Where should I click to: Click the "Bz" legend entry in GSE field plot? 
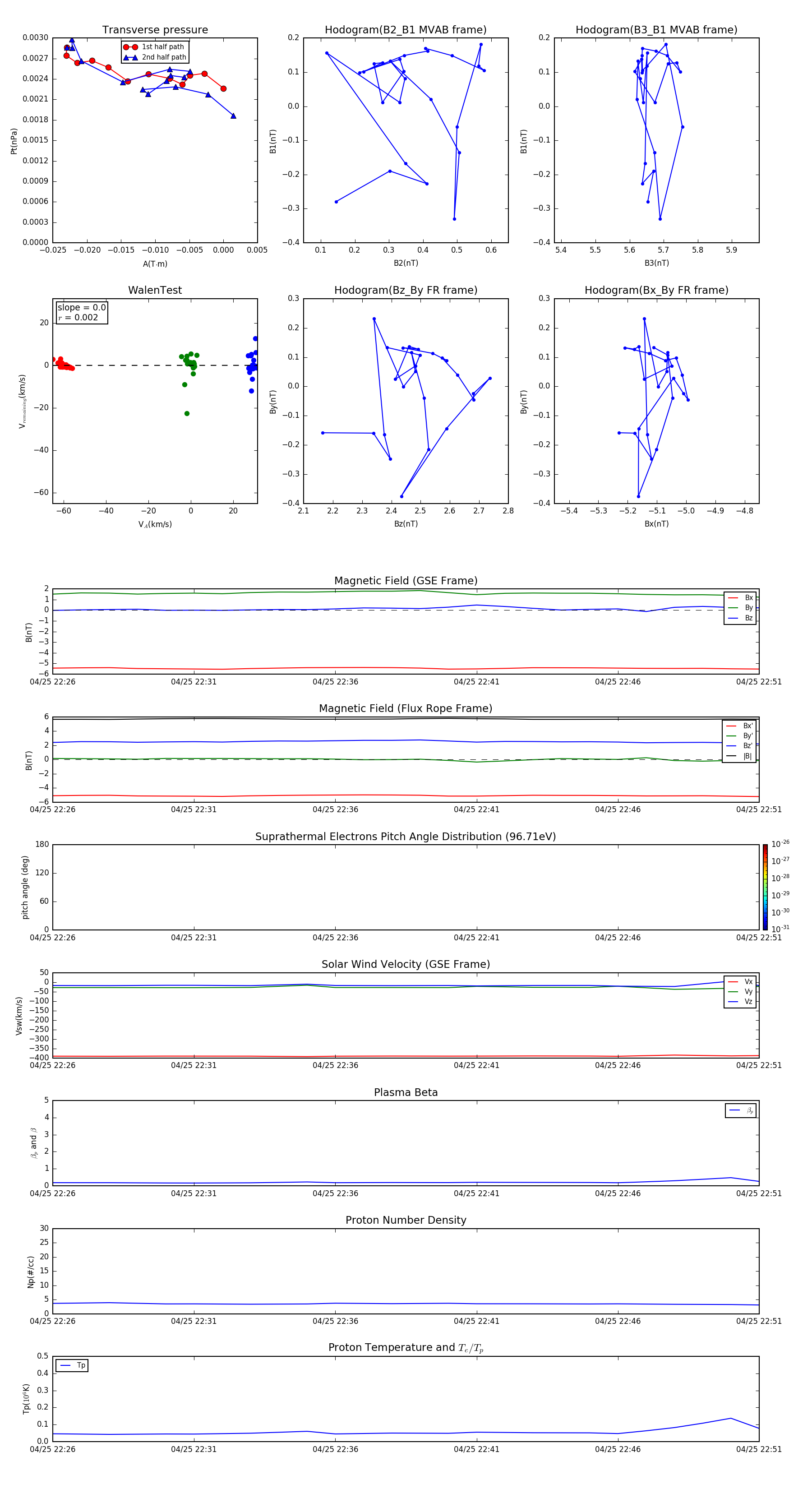741,618
